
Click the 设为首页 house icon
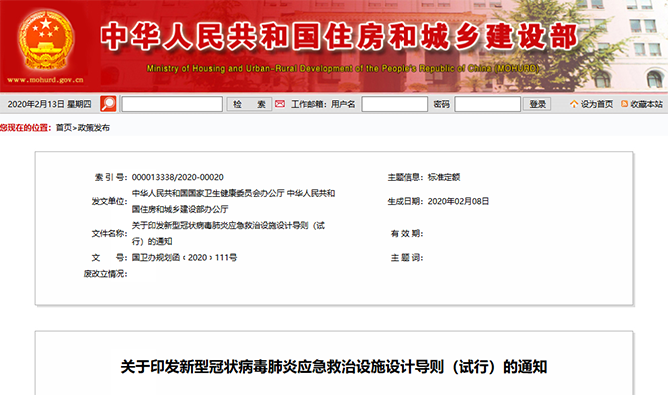574,104
